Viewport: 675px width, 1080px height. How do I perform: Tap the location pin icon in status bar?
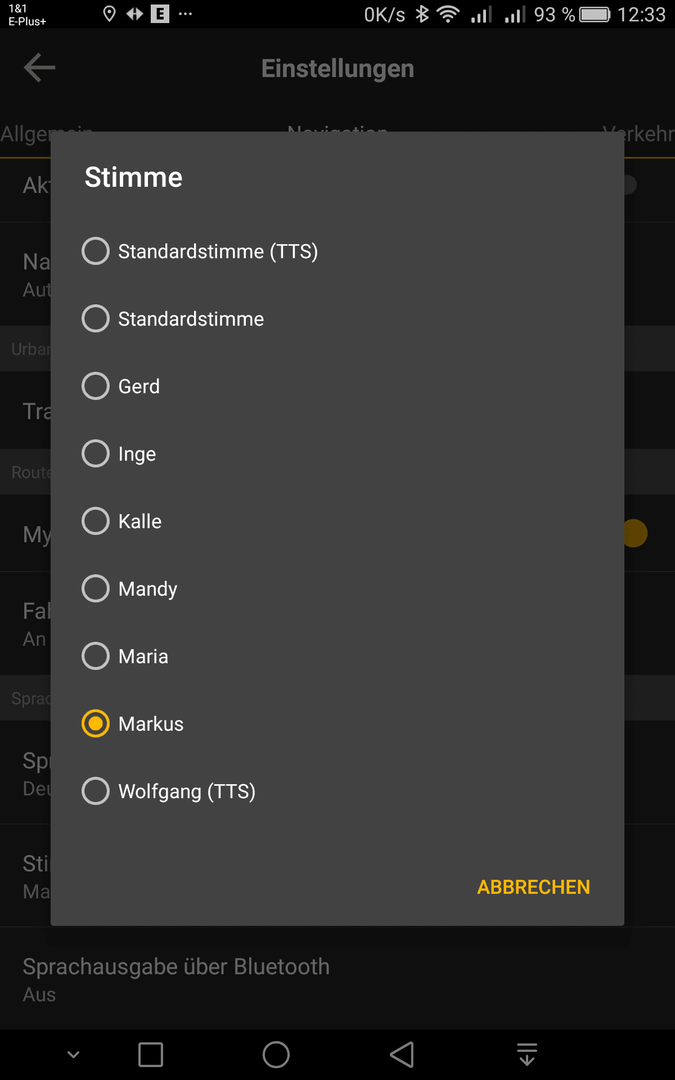(109, 14)
